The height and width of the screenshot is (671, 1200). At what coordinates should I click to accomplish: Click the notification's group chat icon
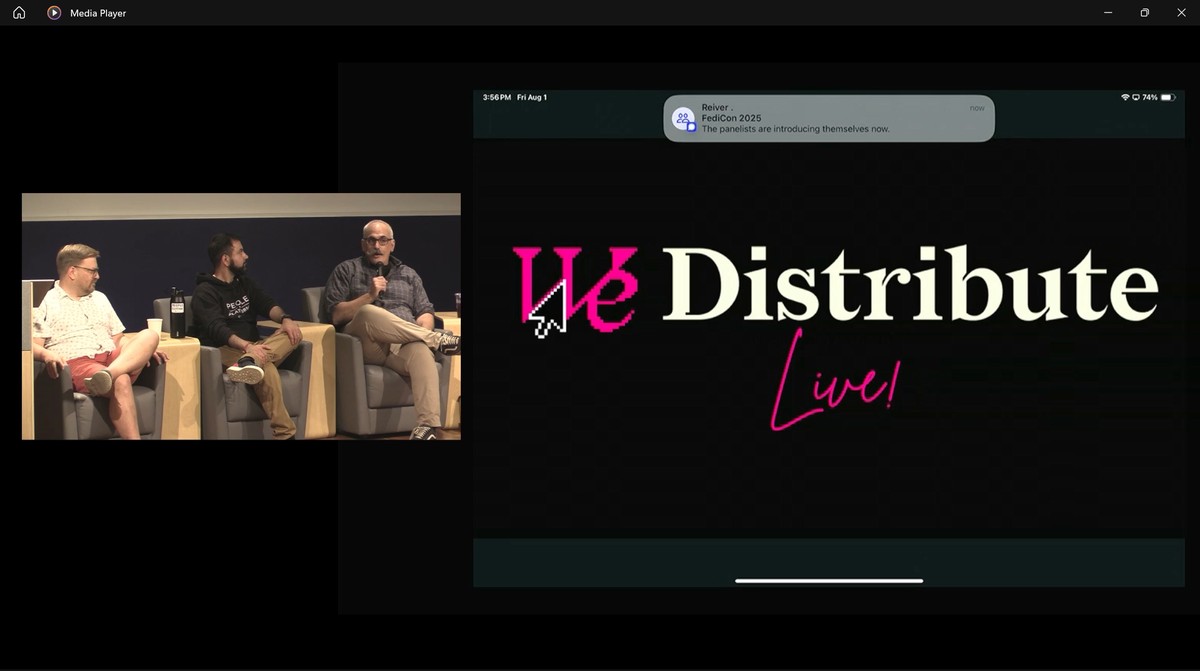pyautogui.click(x=684, y=120)
